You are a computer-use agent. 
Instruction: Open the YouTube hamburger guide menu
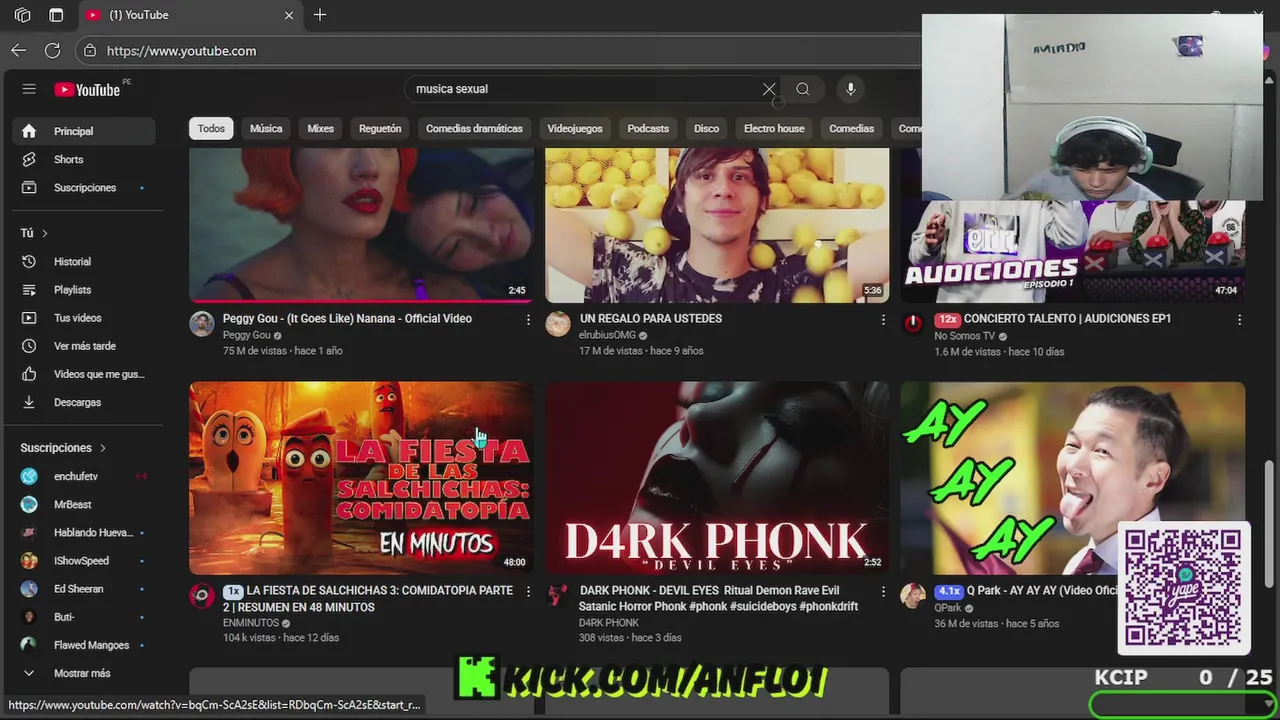coord(29,89)
